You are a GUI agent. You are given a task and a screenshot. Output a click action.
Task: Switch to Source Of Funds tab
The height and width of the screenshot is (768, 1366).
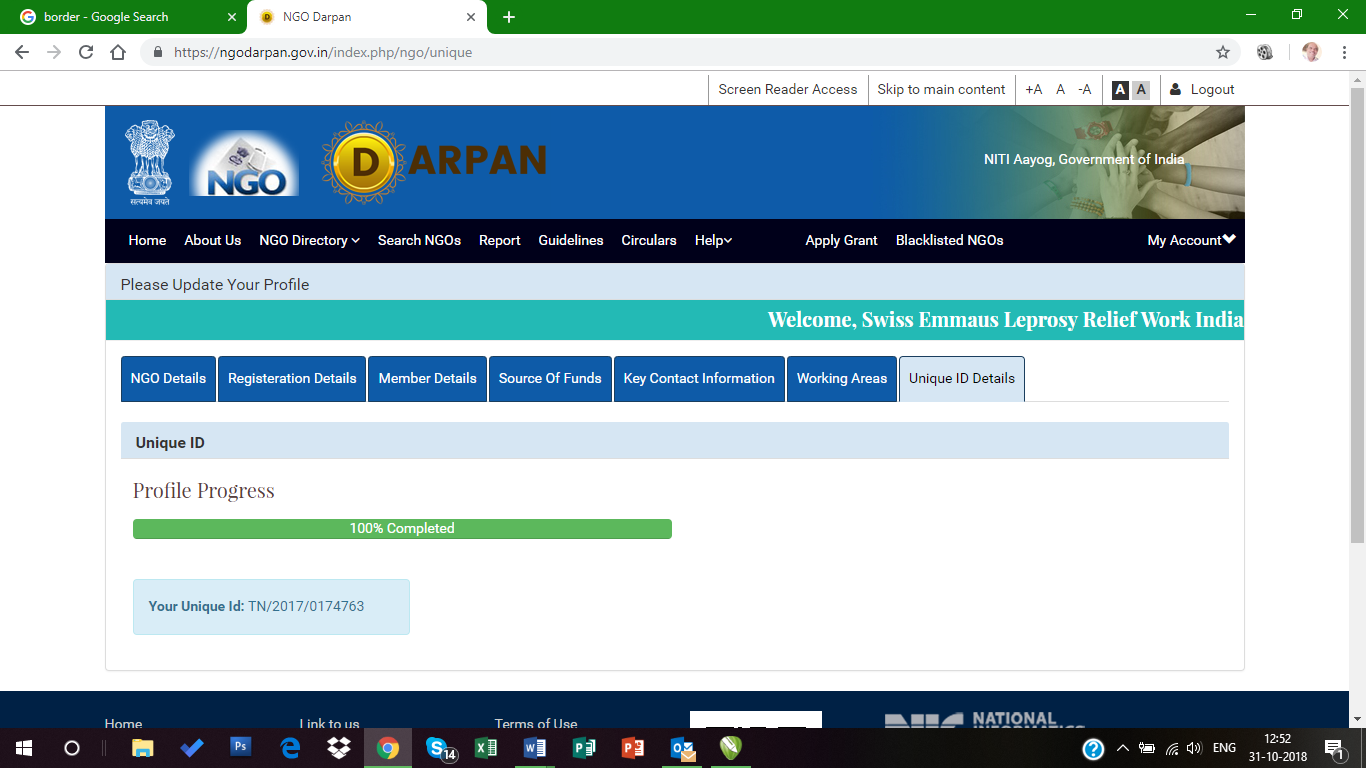click(550, 379)
